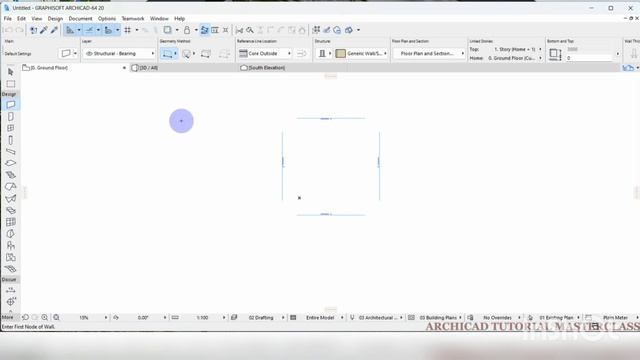Select the Morph tool in the toolbox
The image size is (640, 360).
click(11, 234)
